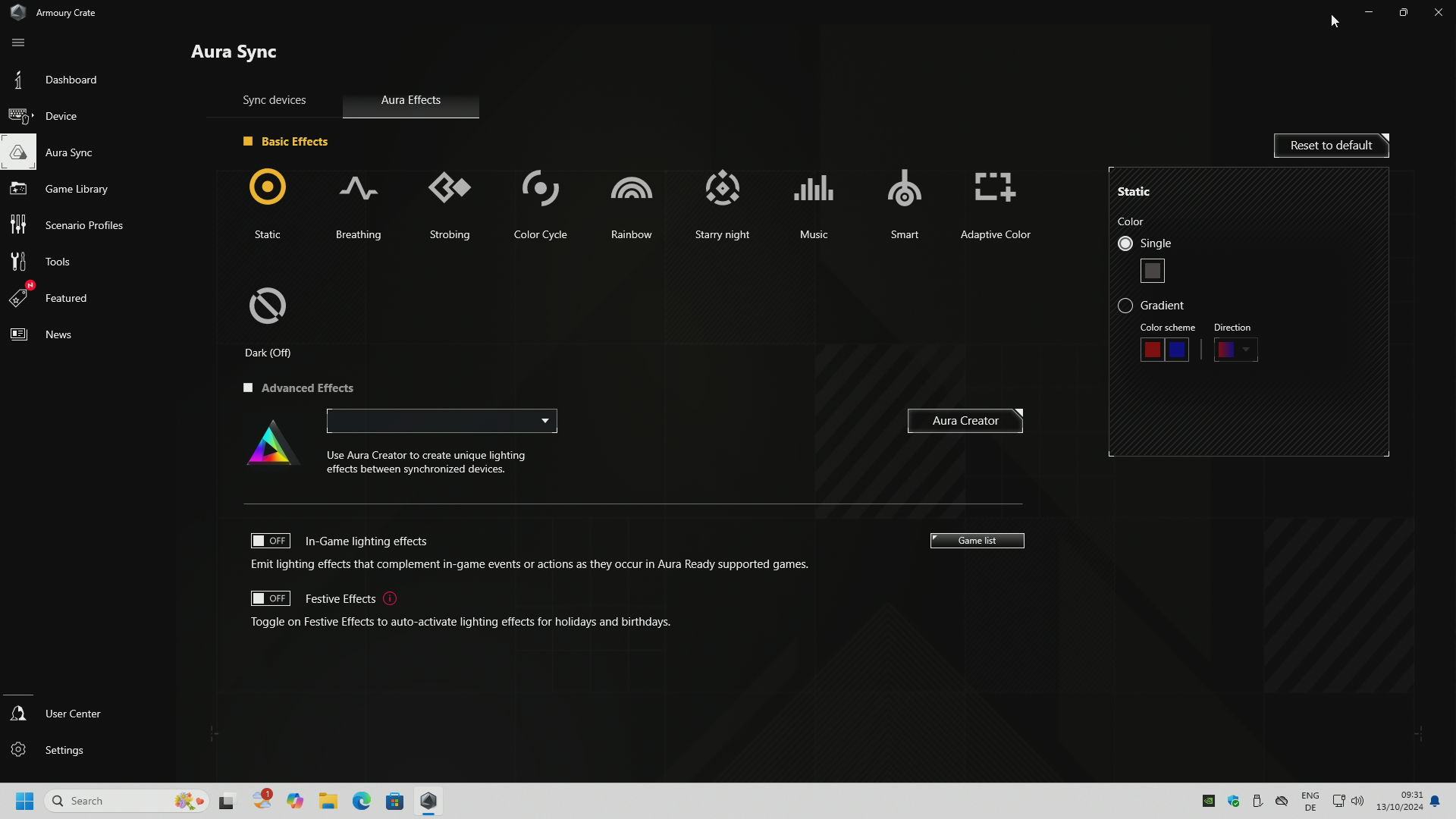
Task: Open Microsoft Store from taskbar
Action: 394,801
